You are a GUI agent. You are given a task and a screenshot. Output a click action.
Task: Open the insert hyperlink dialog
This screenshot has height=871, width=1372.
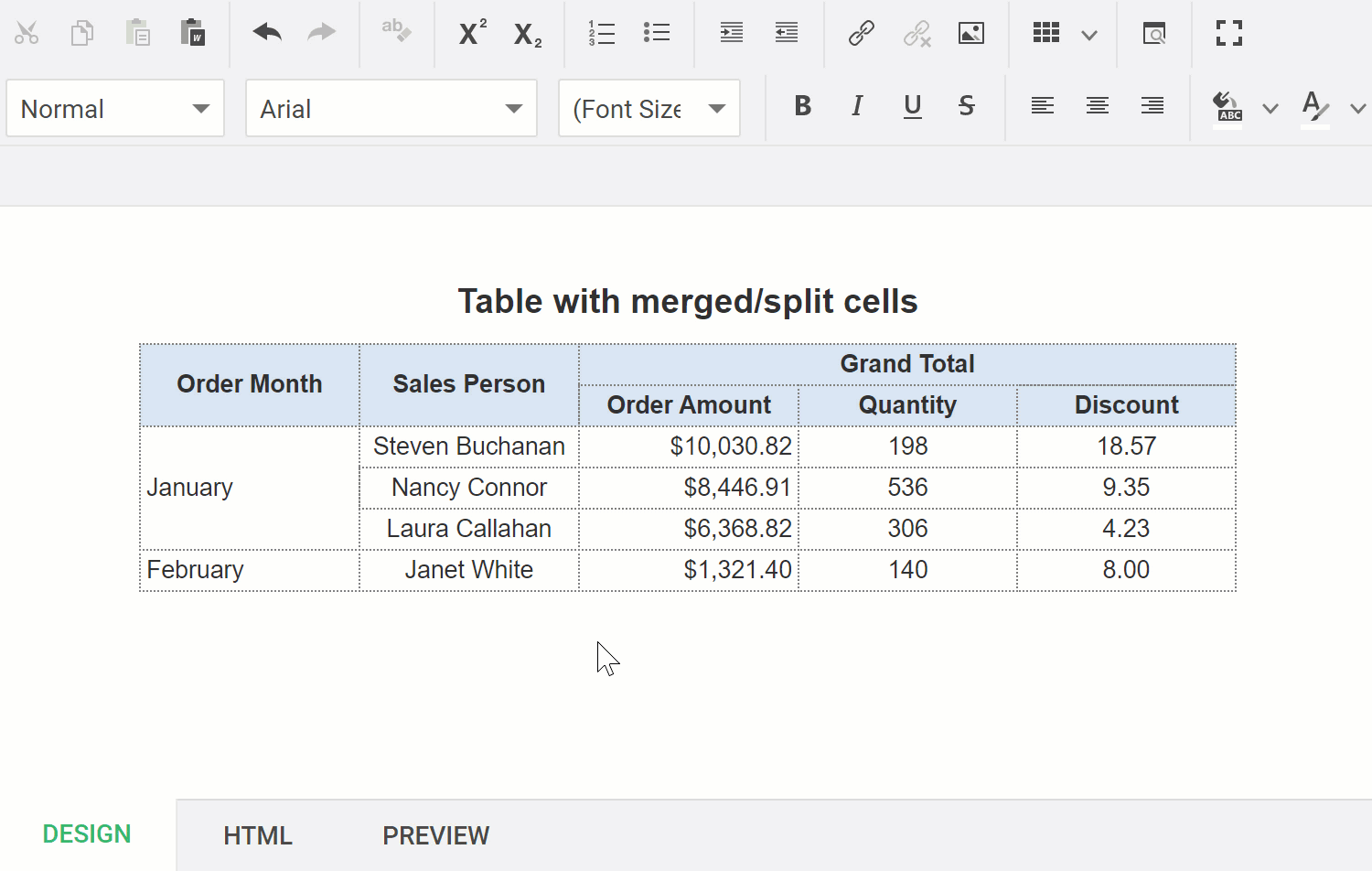pyautogui.click(x=861, y=34)
